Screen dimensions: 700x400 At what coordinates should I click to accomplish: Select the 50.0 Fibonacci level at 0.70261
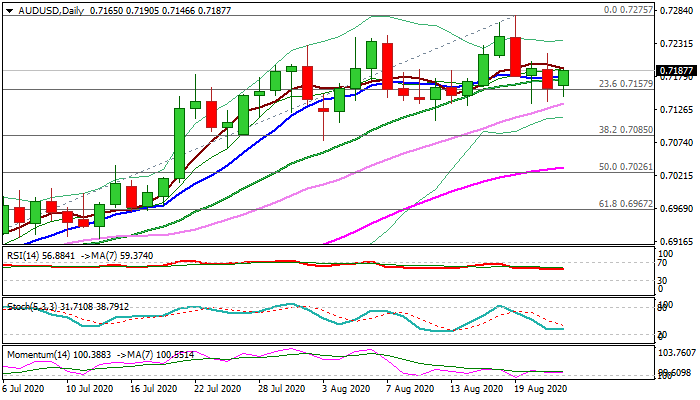point(625,167)
